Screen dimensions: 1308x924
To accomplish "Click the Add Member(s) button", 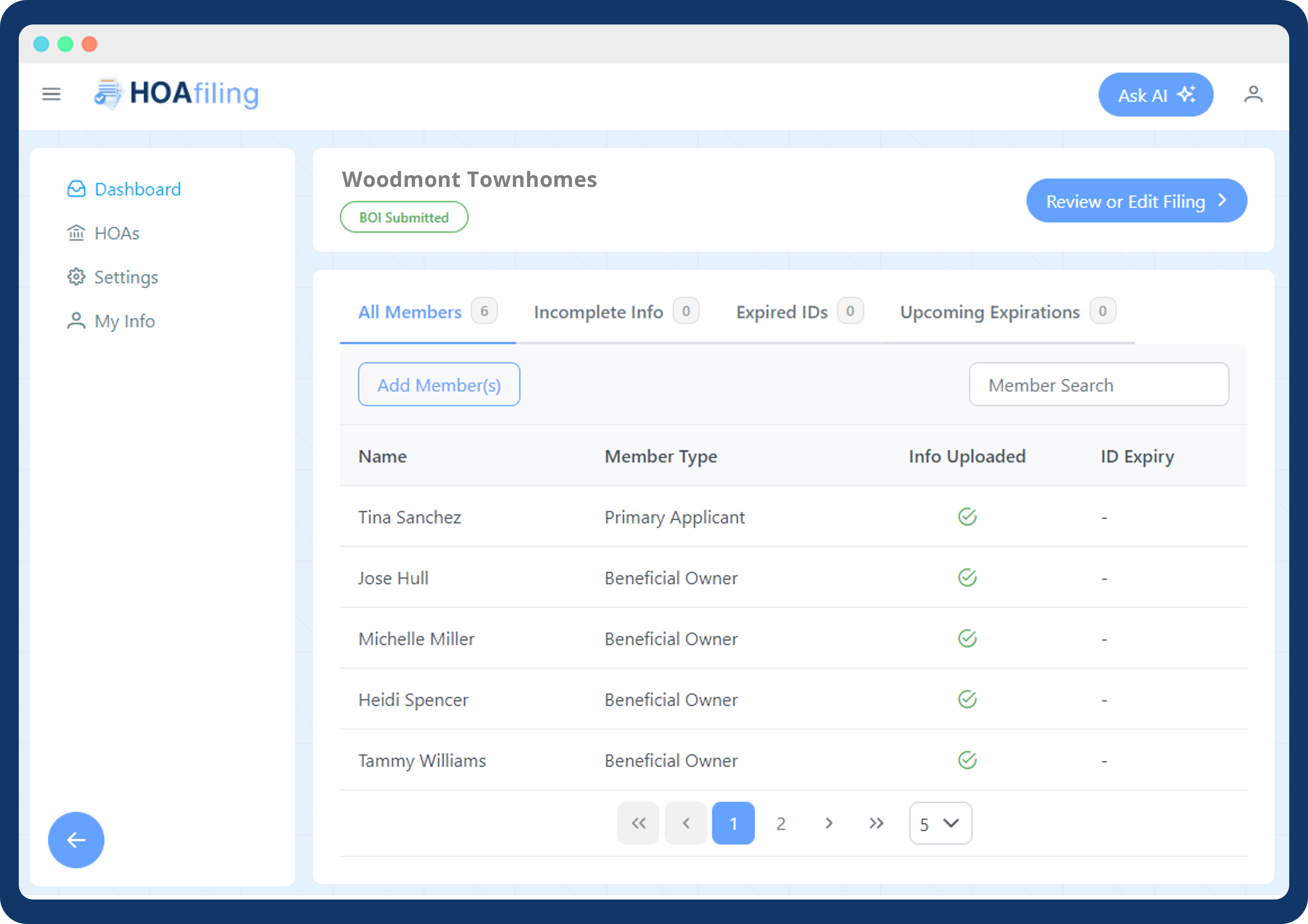I will click(x=439, y=384).
